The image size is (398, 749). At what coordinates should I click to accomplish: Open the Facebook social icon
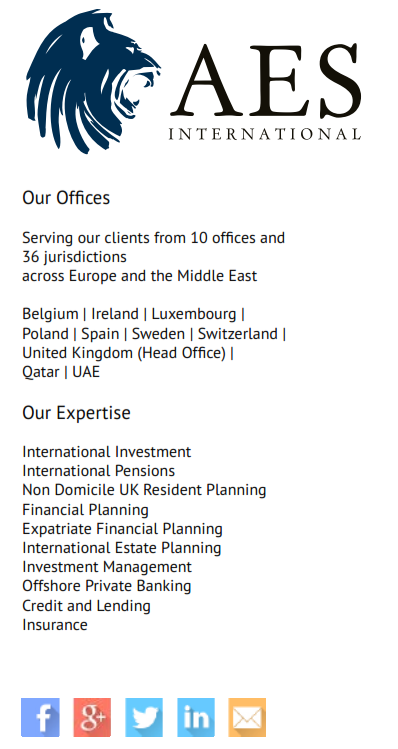click(41, 717)
